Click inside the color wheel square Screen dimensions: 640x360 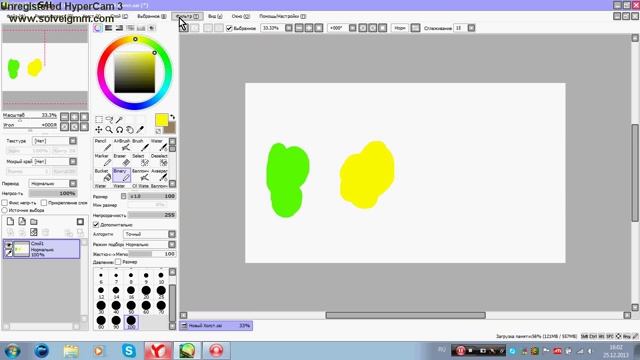[x=134, y=73]
